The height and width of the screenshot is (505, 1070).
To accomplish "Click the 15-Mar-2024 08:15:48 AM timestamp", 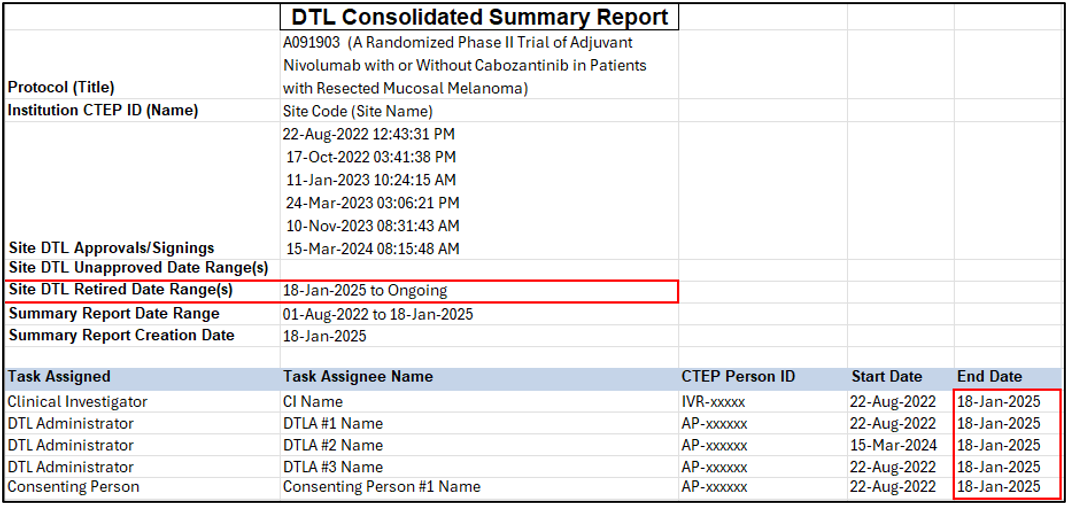I will tap(371, 248).
